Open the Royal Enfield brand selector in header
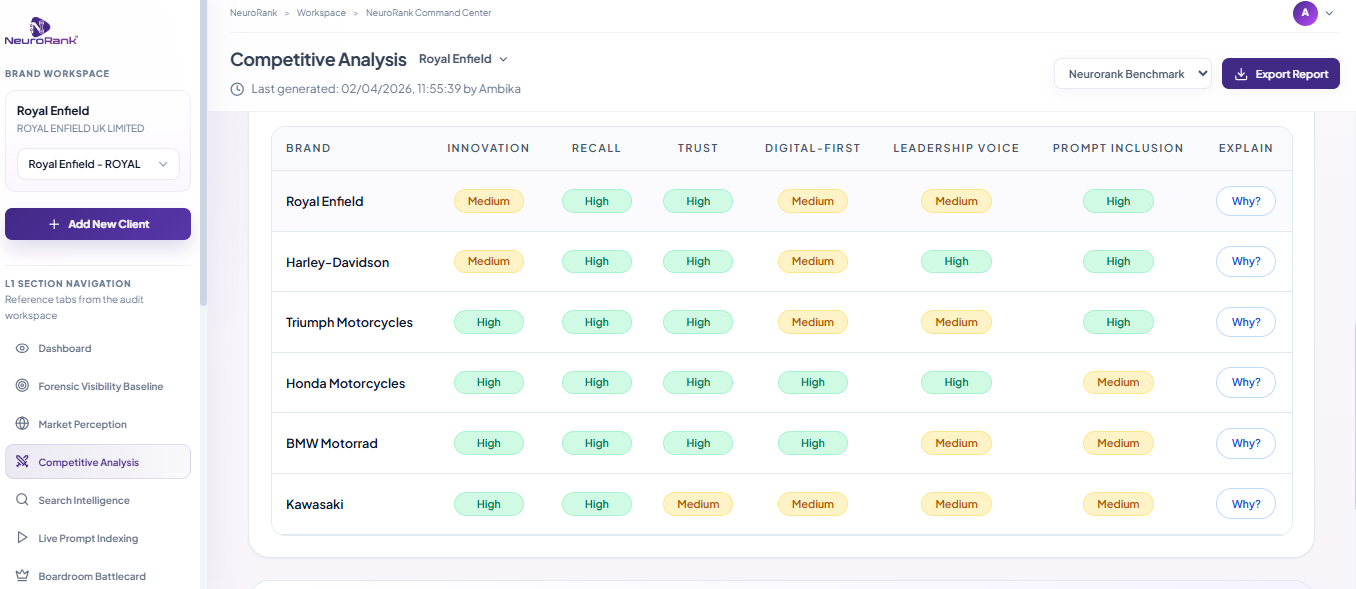 tap(463, 59)
